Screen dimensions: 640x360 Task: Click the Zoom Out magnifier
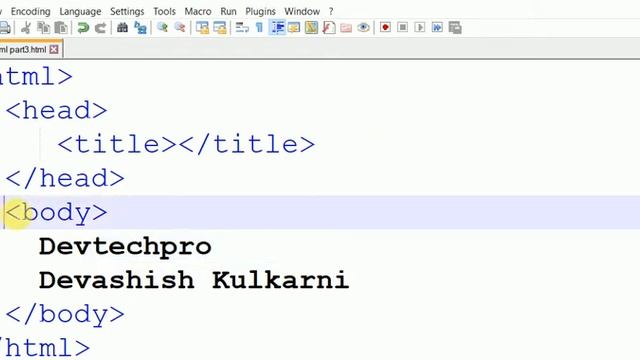(180, 28)
